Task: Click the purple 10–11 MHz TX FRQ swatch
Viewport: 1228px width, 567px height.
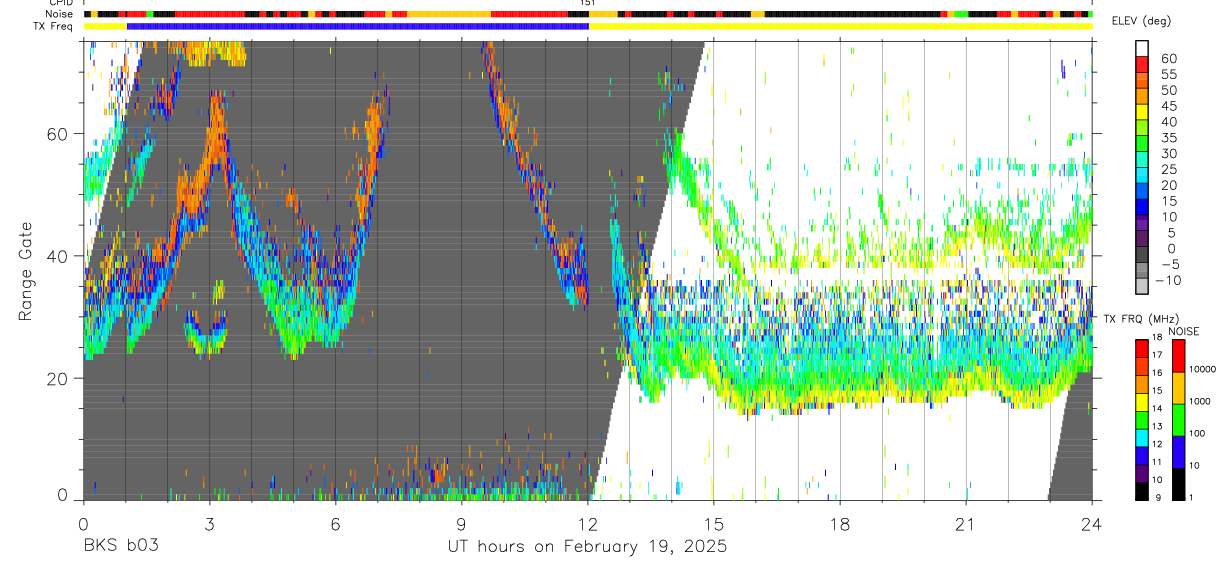Action: [1142, 472]
